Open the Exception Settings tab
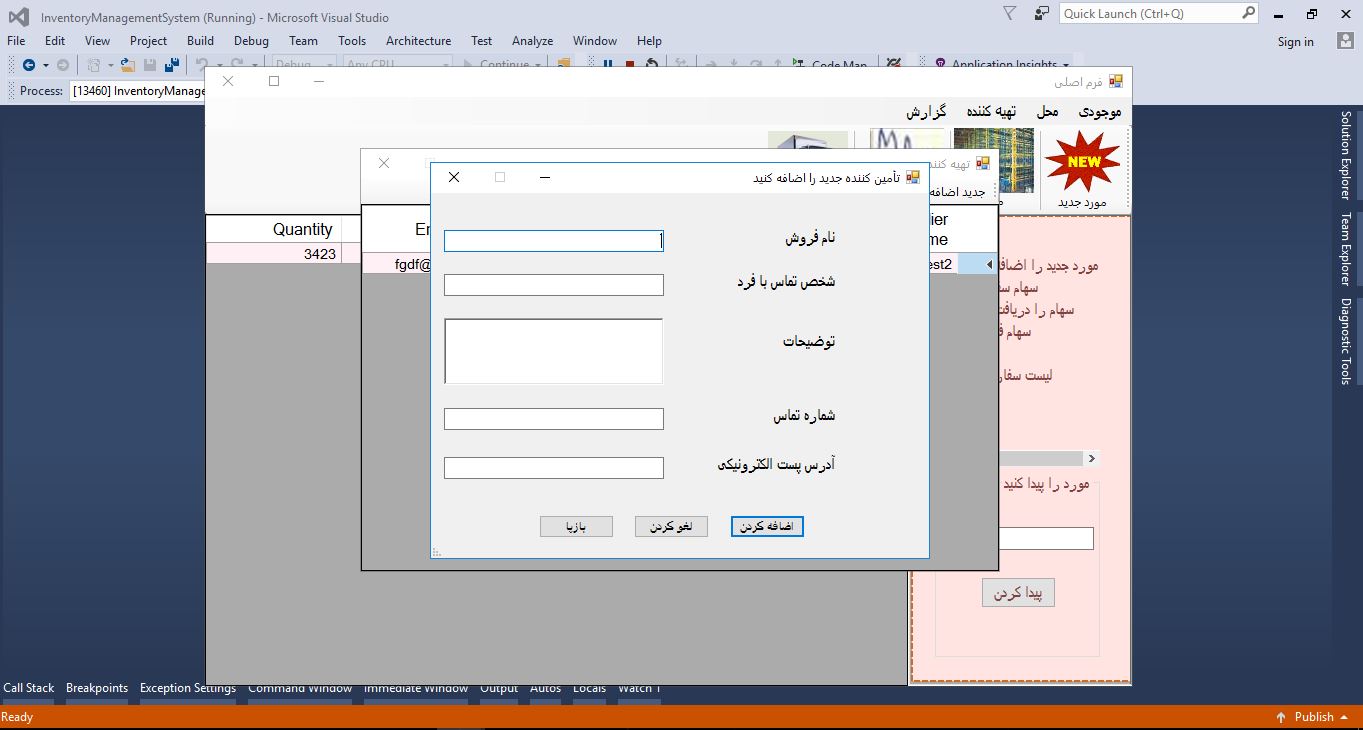Viewport: 1363px width, 730px height. [x=188, y=688]
